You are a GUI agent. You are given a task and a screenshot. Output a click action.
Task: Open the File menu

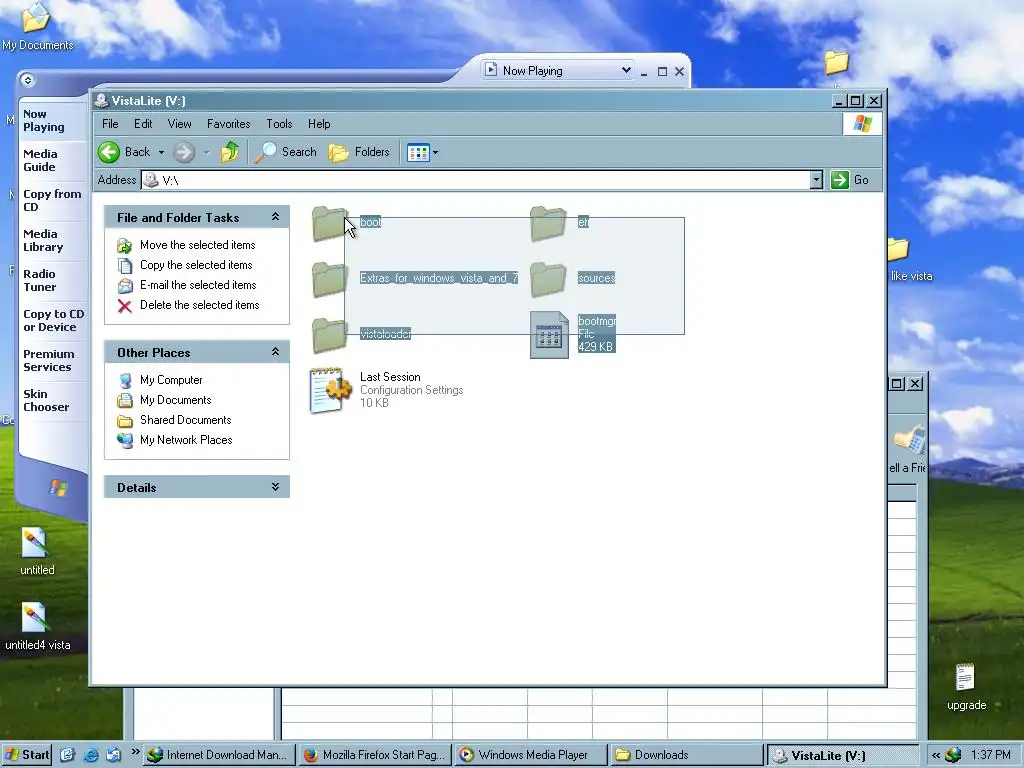coord(110,123)
